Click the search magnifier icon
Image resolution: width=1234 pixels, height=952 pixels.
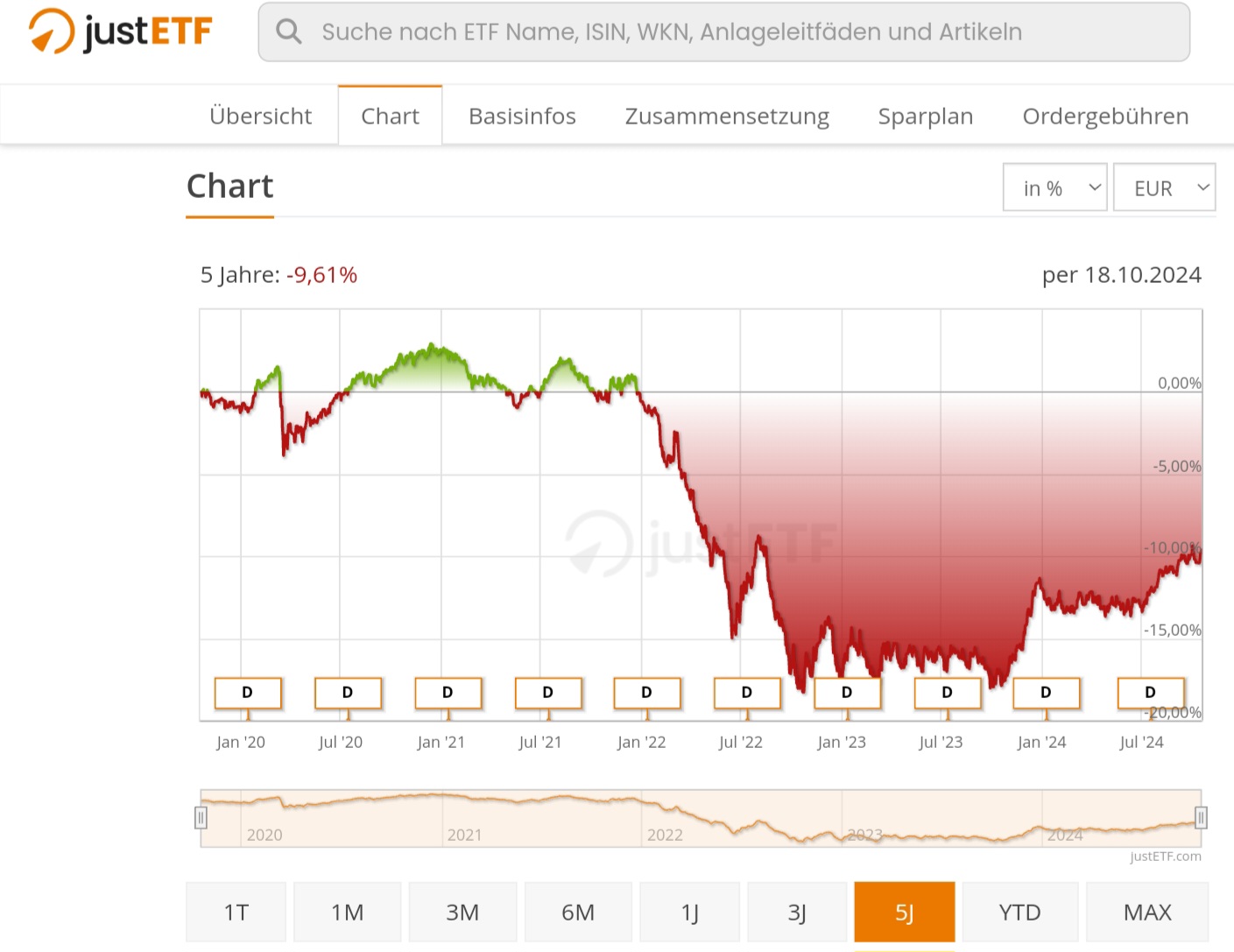click(x=288, y=32)
